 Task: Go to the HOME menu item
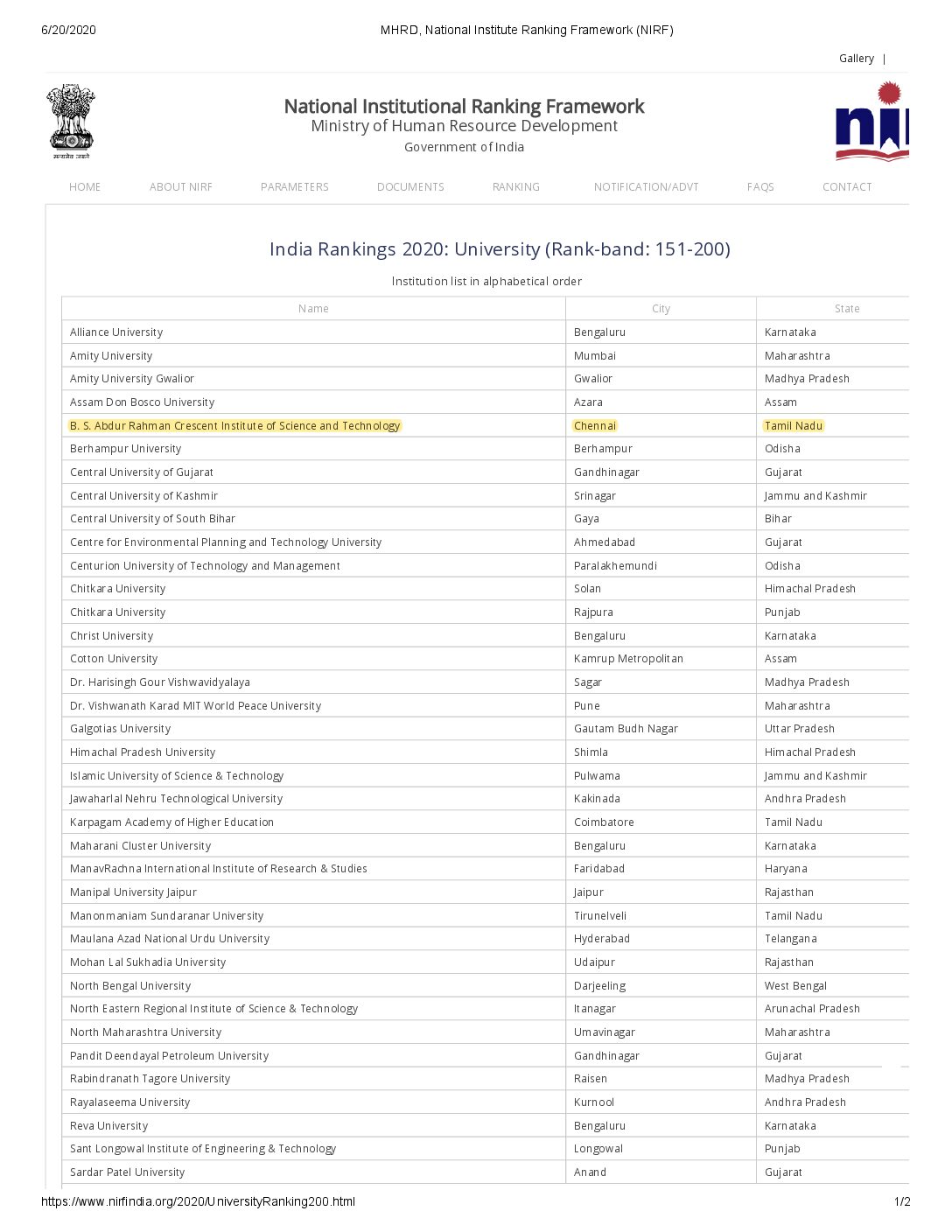(x=85, y=187)
